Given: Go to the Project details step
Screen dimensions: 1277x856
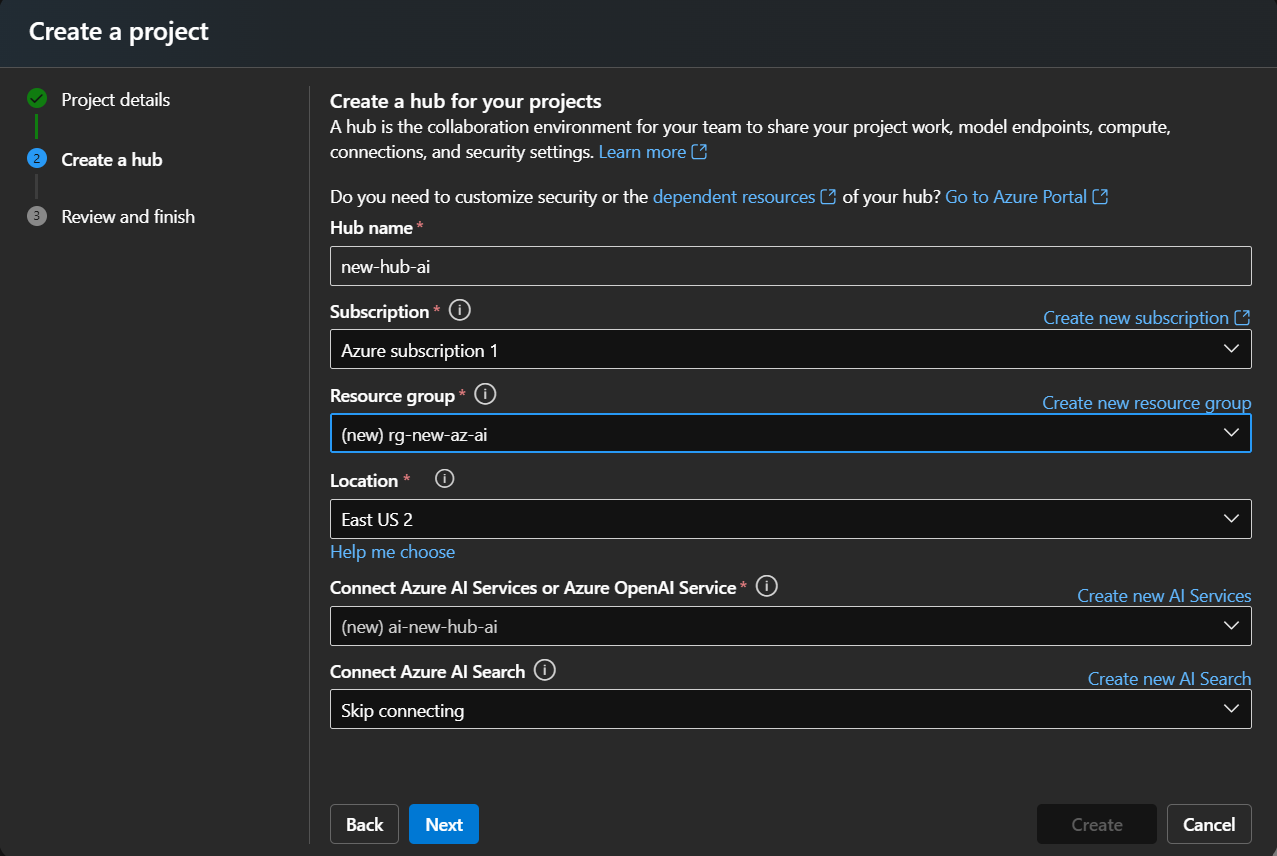Looking at the screenshot, I should [x=115, y=100].
